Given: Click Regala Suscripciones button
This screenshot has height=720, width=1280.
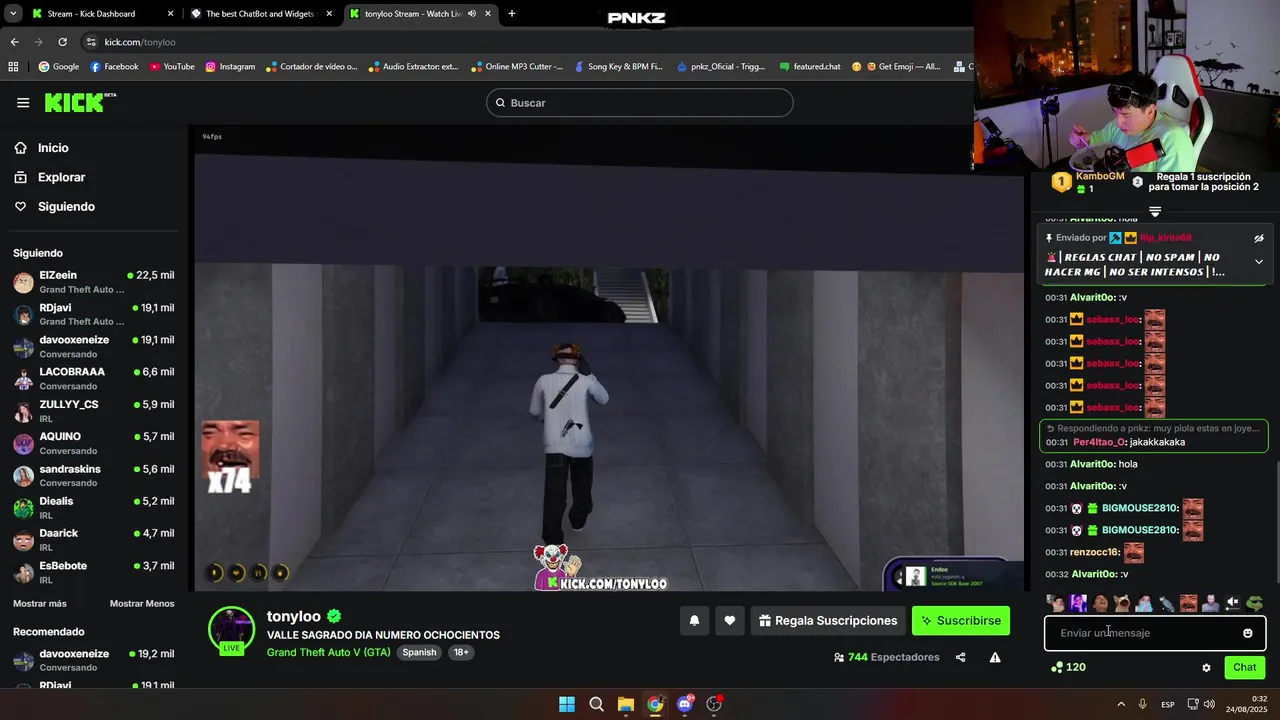Looking at the screenshot, I should tap(828, 621).
